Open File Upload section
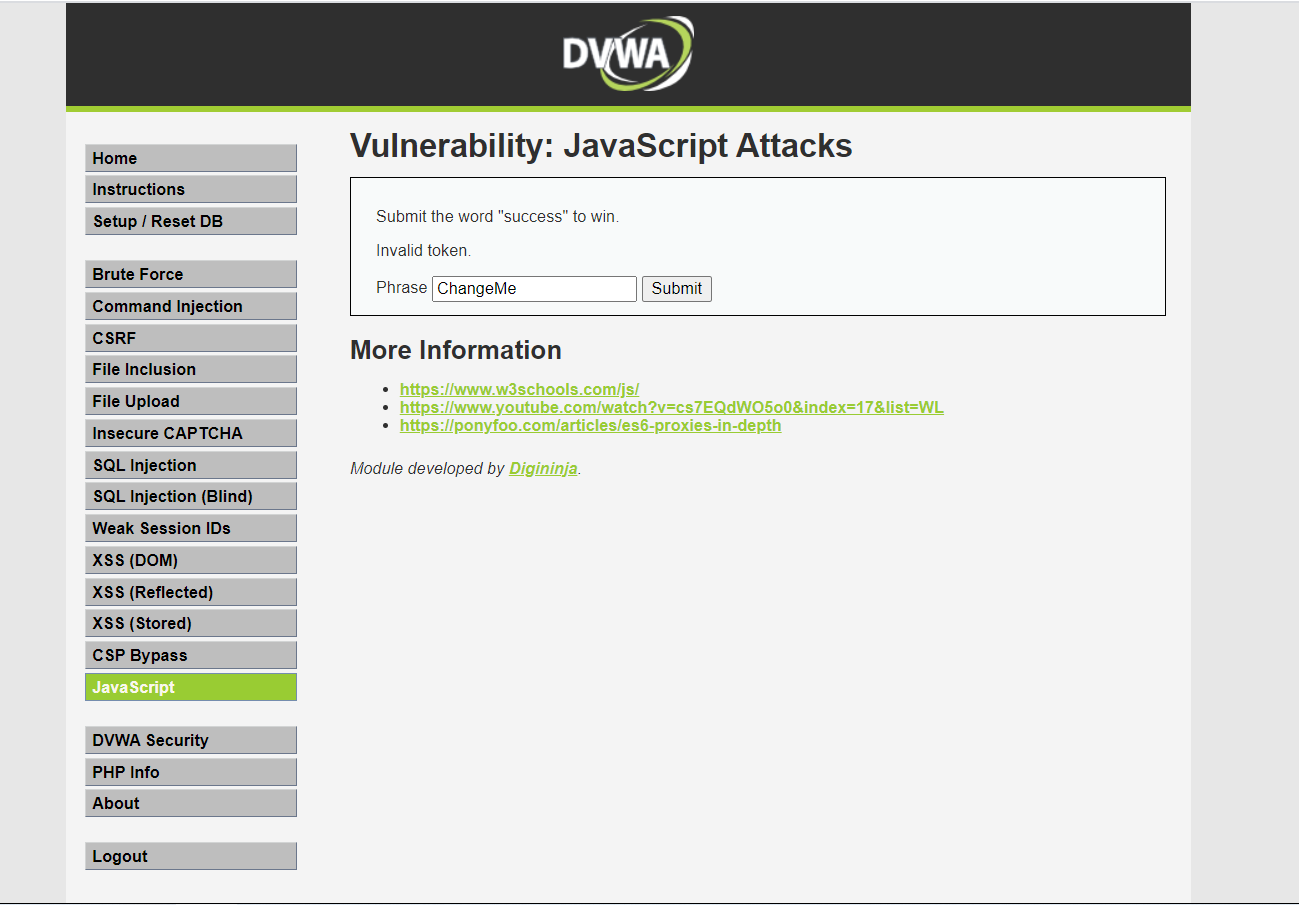The image size is (1299, 905). tap(190, 401)
